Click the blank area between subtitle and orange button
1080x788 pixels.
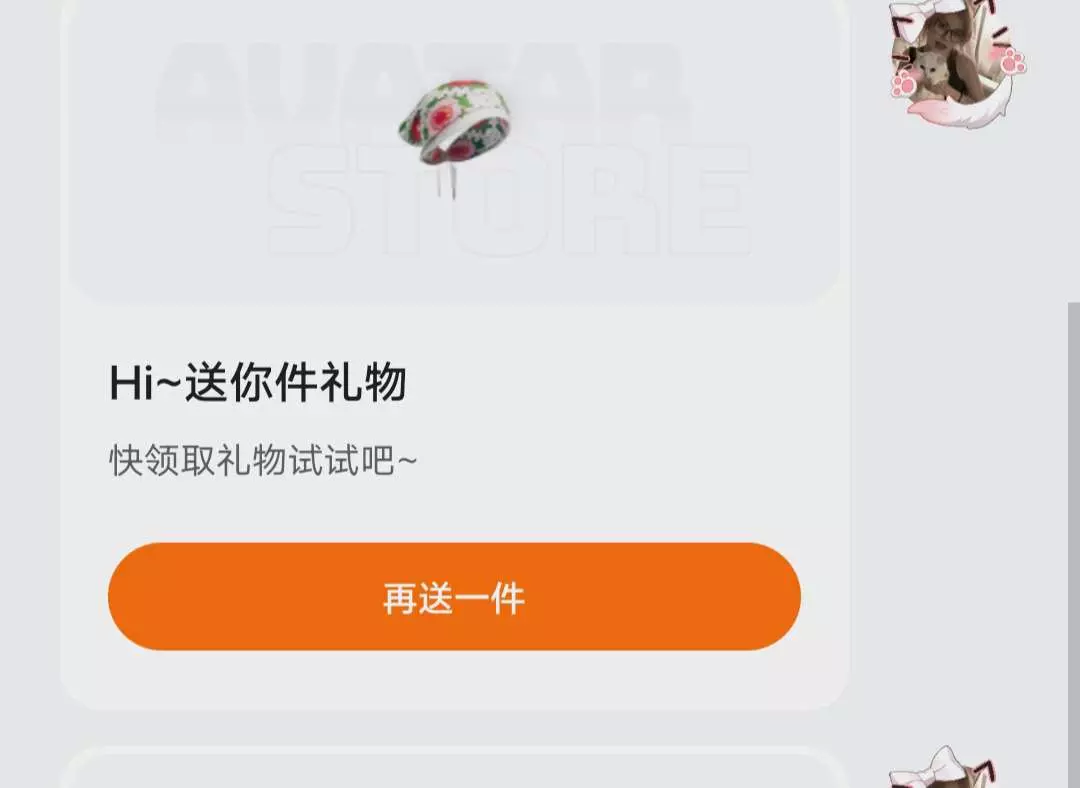454,510
